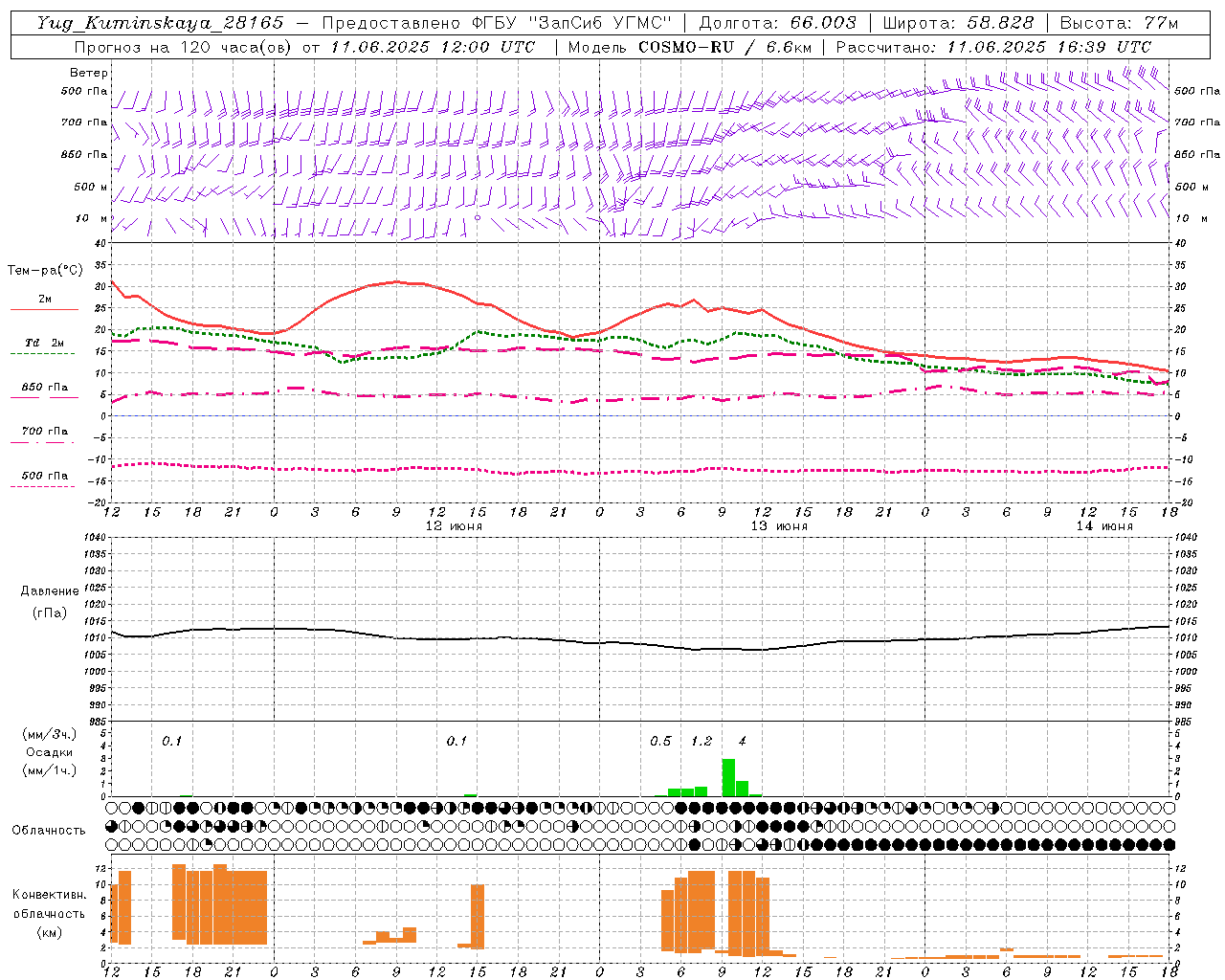Click the 13 июня date label

pos(778,526)
